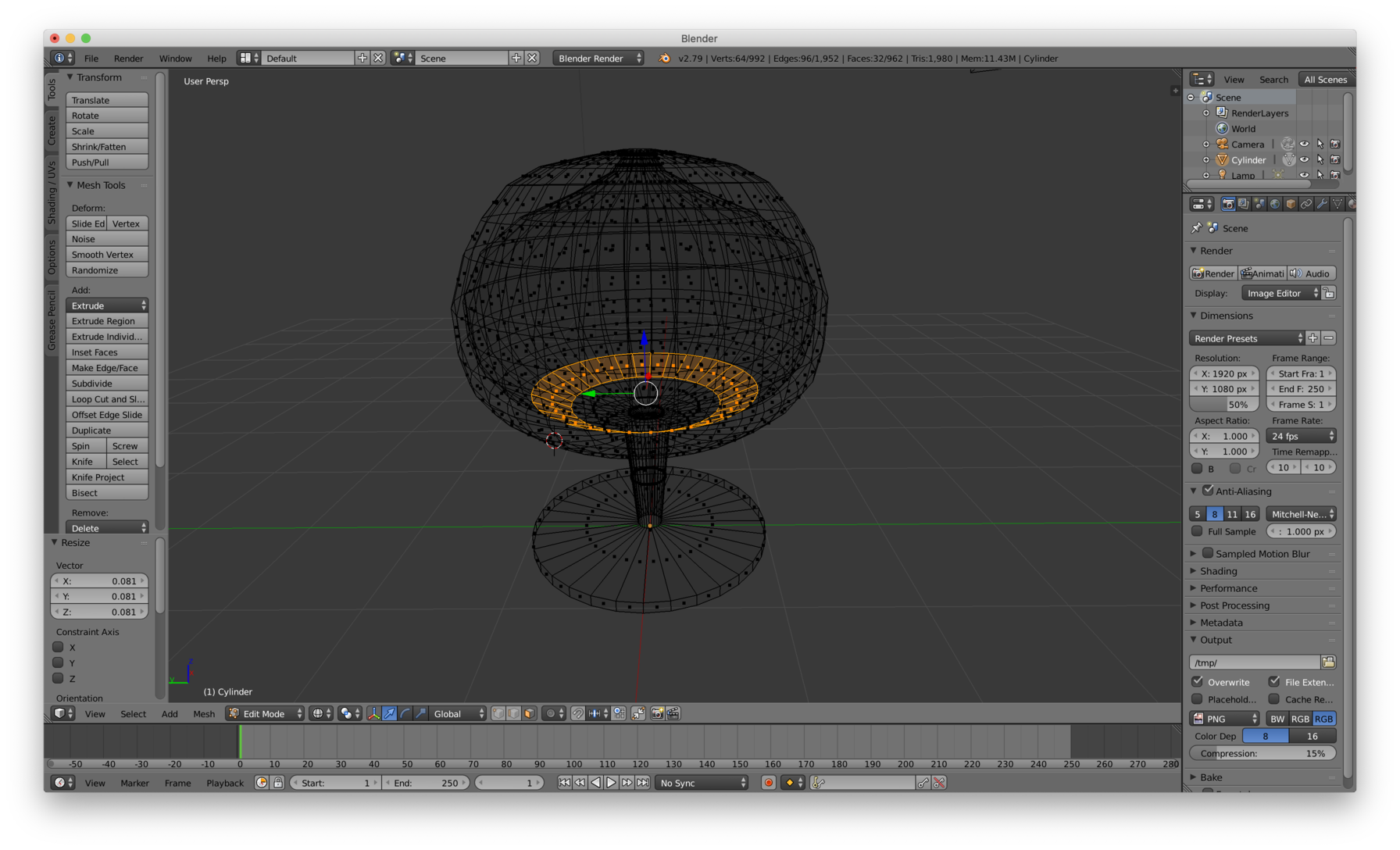Enable the Sampled Motion Blur checkbox

(x=1208, y=553)
